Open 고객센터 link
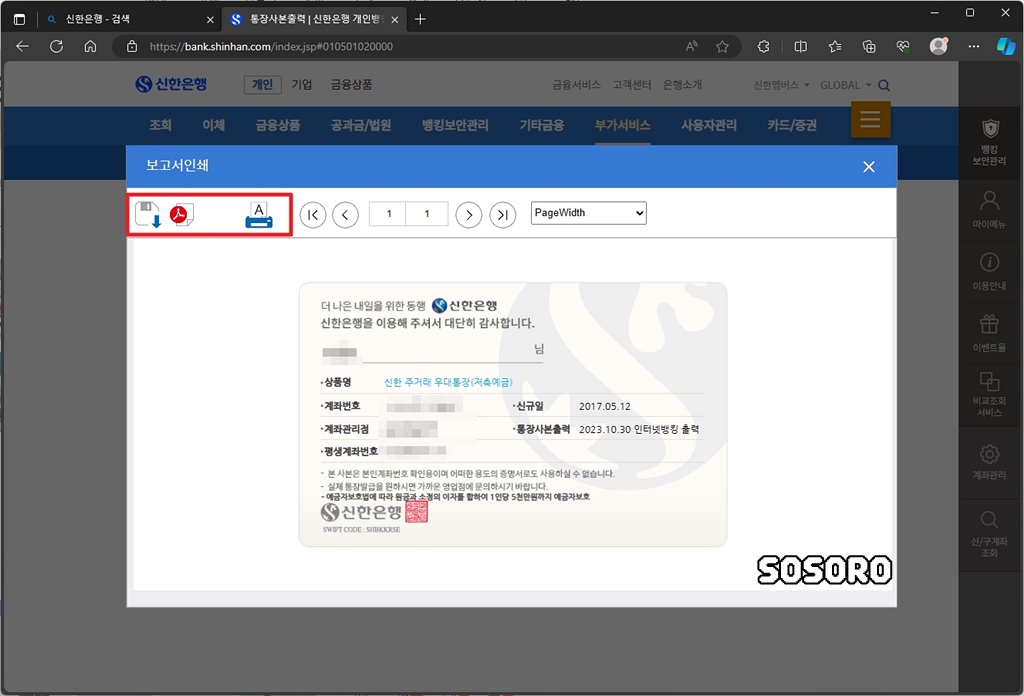Viewport: 1024px width, 696px height. tap(632, 85)
